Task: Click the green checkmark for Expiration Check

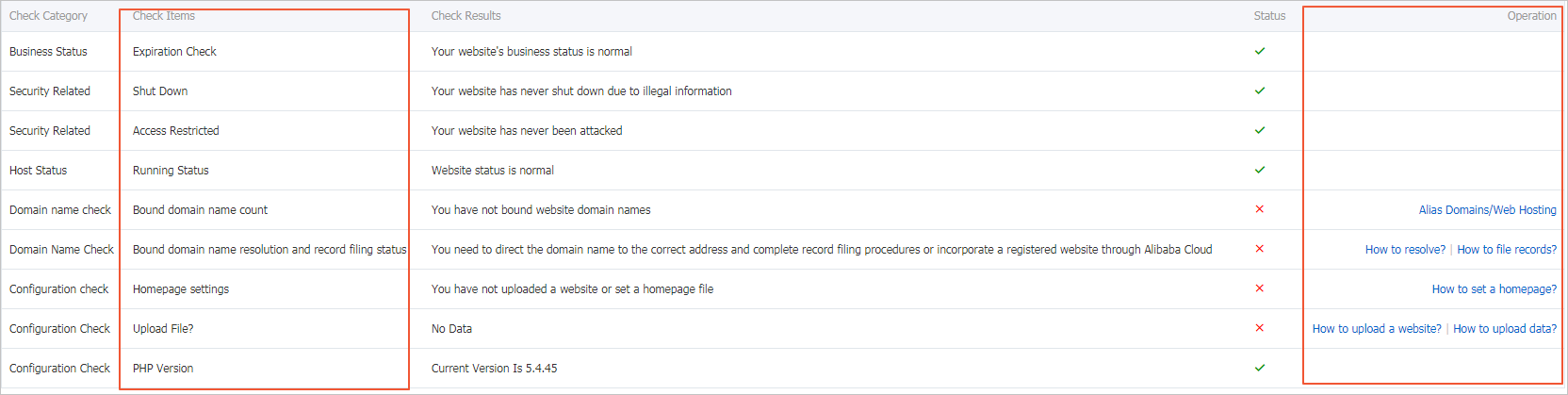Action: [x=1260, y=51]
